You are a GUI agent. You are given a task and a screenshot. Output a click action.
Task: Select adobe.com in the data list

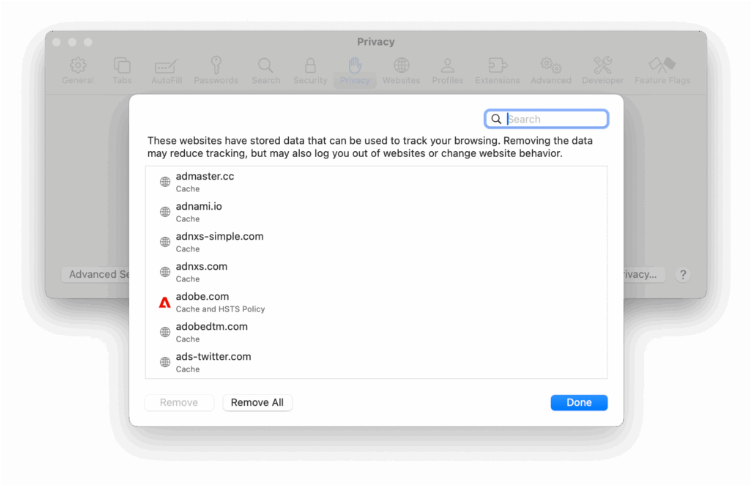click(x=376, y=302)
